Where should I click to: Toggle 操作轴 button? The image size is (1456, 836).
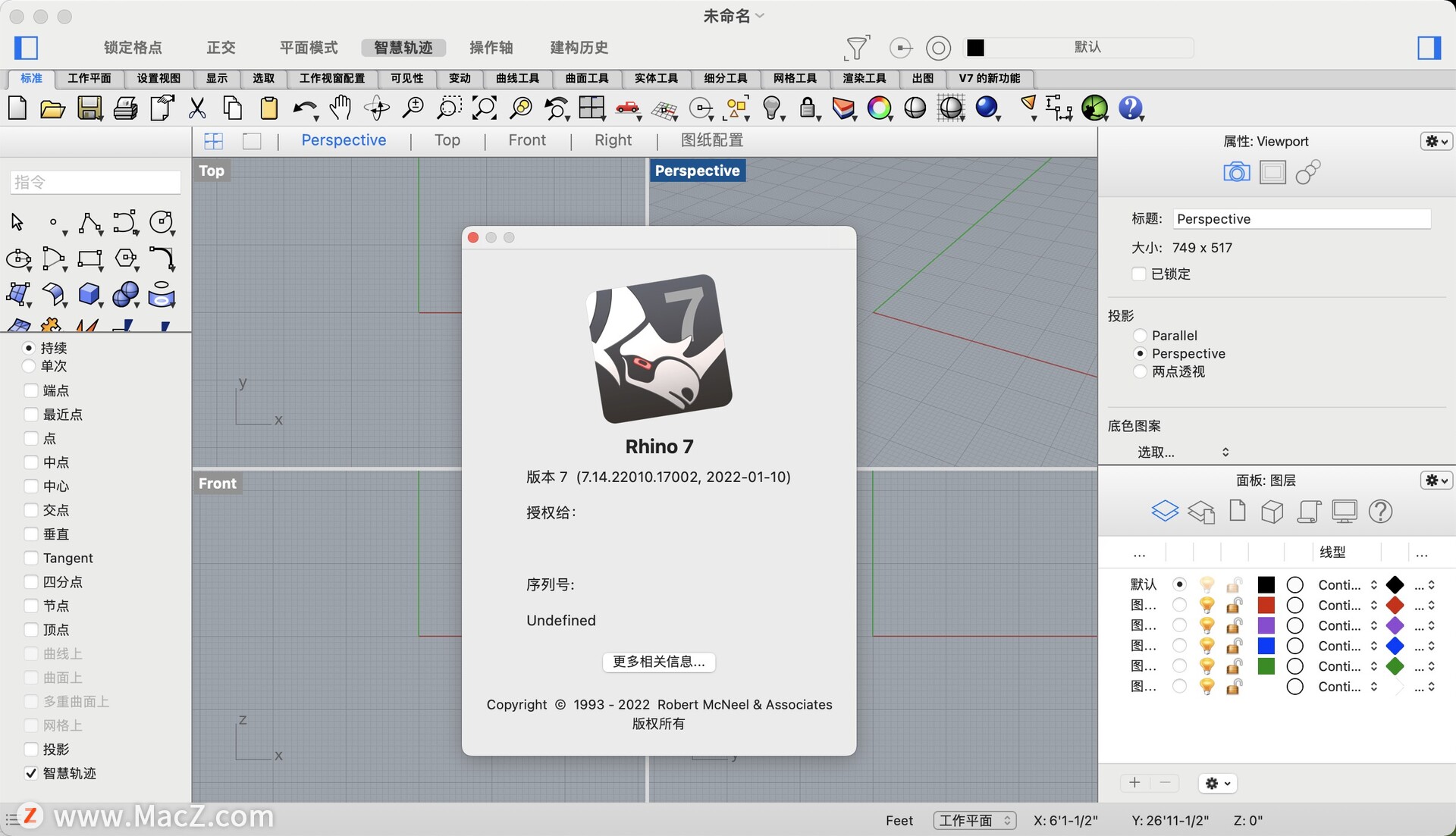[491, 48]
